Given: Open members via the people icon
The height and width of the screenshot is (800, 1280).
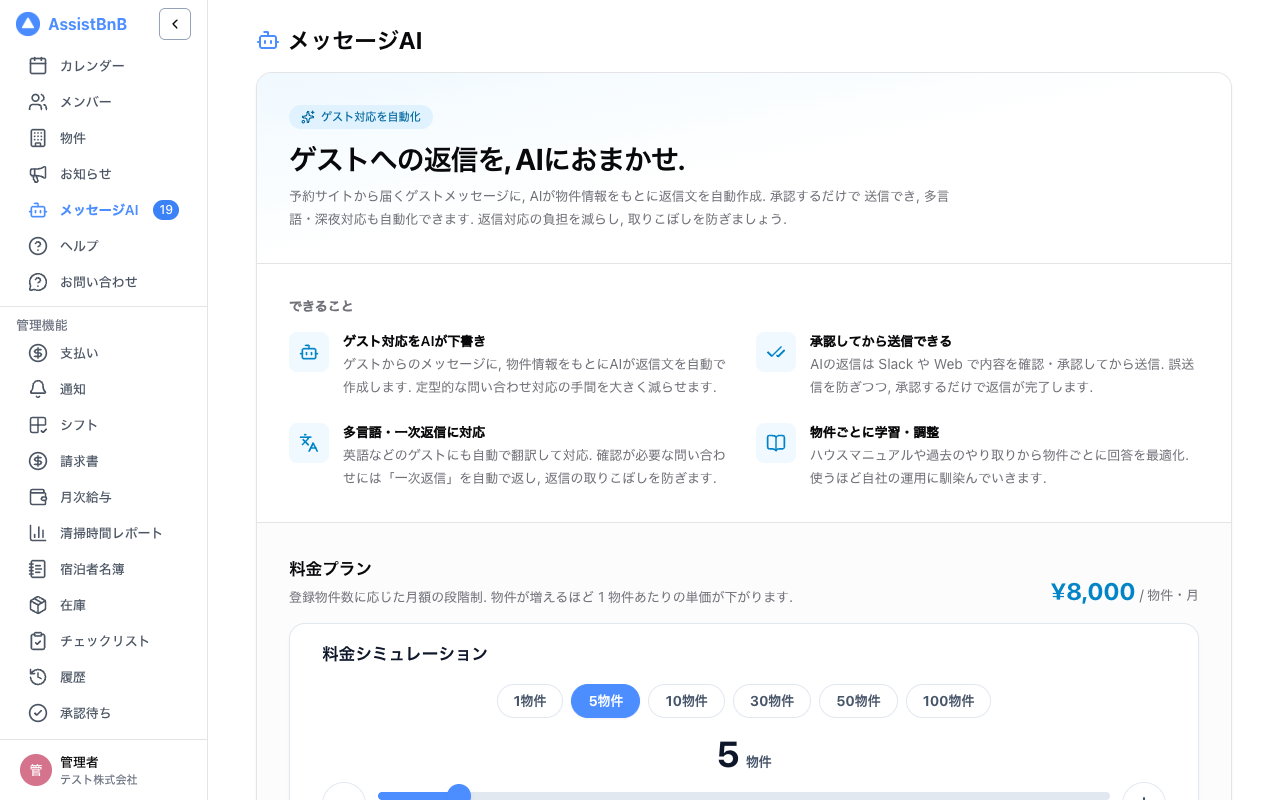Looking at the screenshot, I should click(38, 102).
